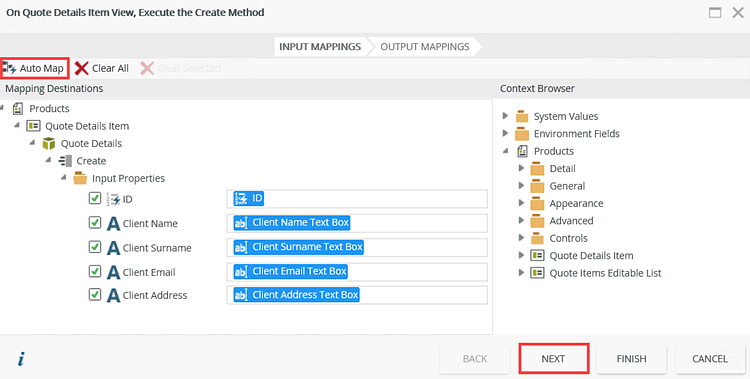This screenshot has height=379, width=750.
Task: Toggle the Client Name checkbox
Action: click(95, 223)
